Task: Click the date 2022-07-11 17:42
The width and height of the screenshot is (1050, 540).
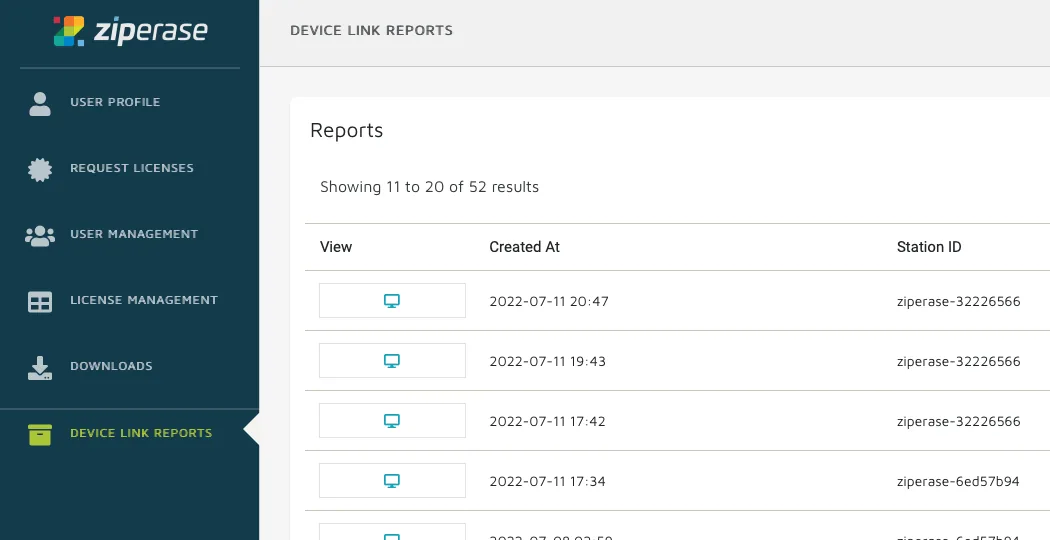Action: point(548,421)
